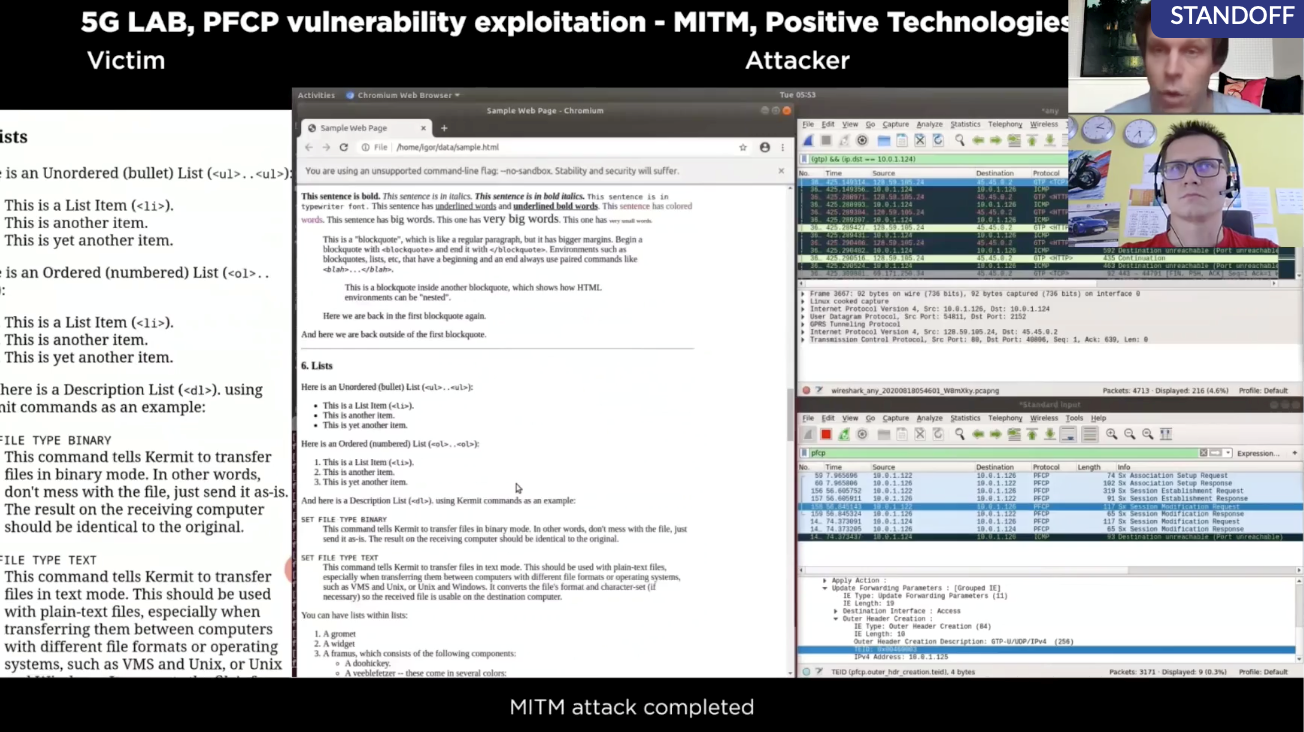Click the Expression... button beside pfcp filter
The image size is (1304, 732).
tap(1257, 453)
